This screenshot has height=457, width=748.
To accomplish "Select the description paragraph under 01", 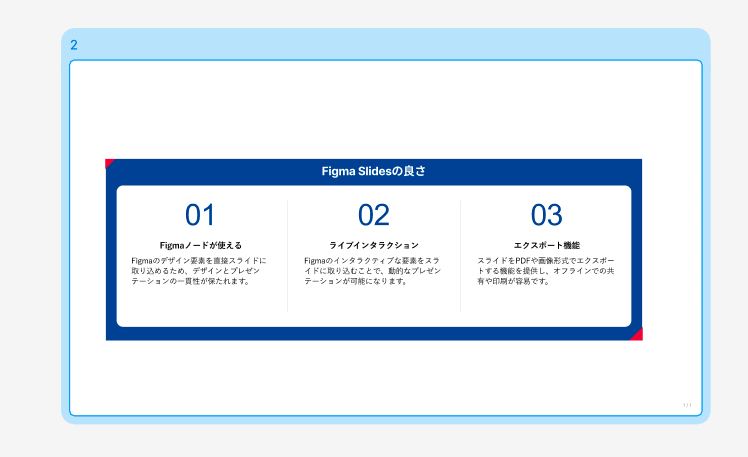I will click(199, 271).
